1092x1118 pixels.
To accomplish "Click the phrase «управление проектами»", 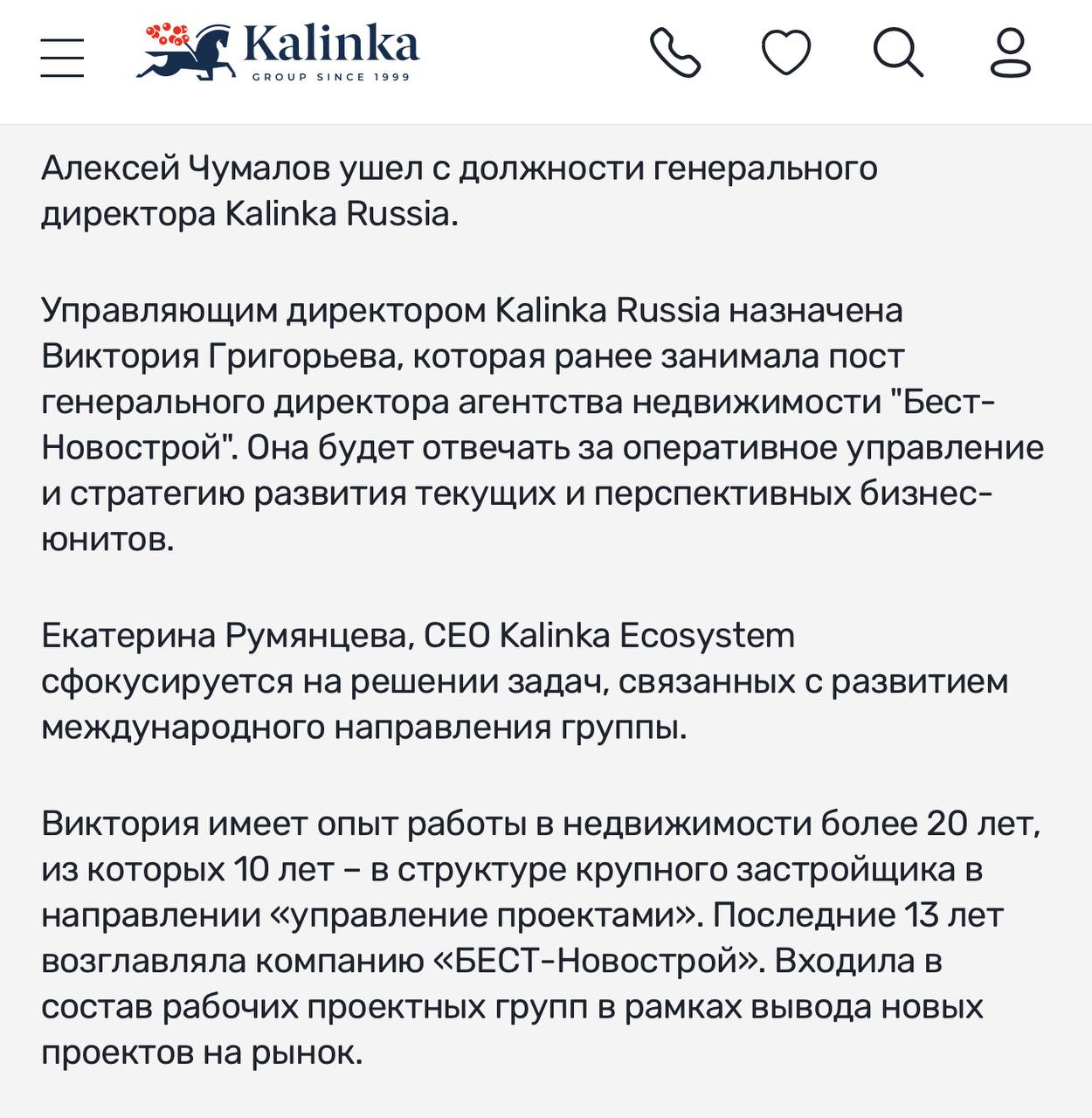I will coord(483,914).
